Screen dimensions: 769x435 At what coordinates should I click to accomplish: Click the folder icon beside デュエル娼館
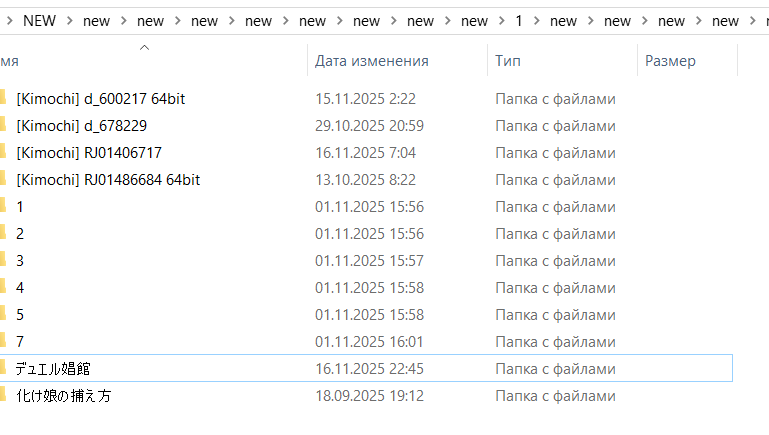(3, 368)
